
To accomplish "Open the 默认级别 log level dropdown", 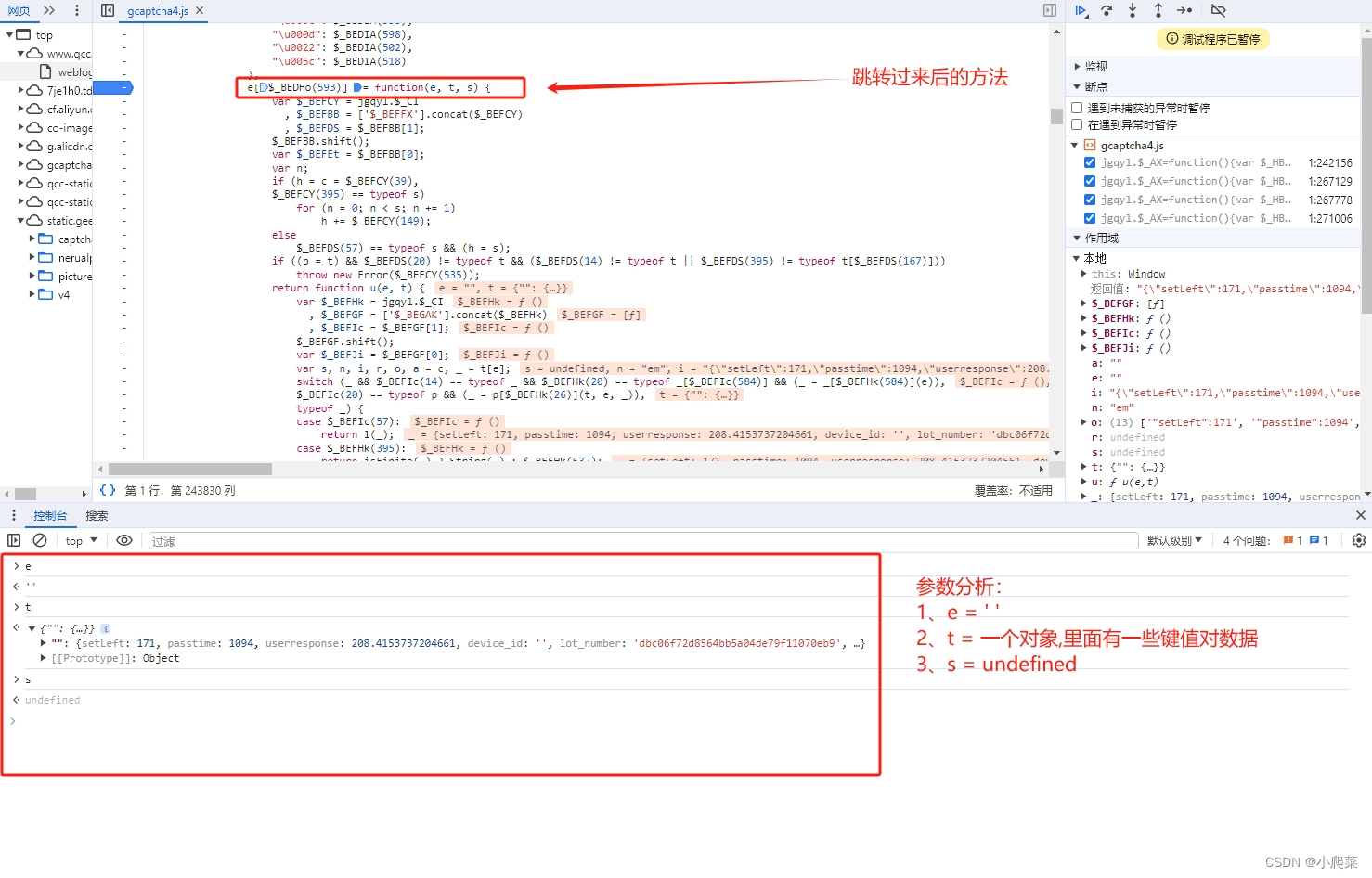I will [x=1174, y=540].
